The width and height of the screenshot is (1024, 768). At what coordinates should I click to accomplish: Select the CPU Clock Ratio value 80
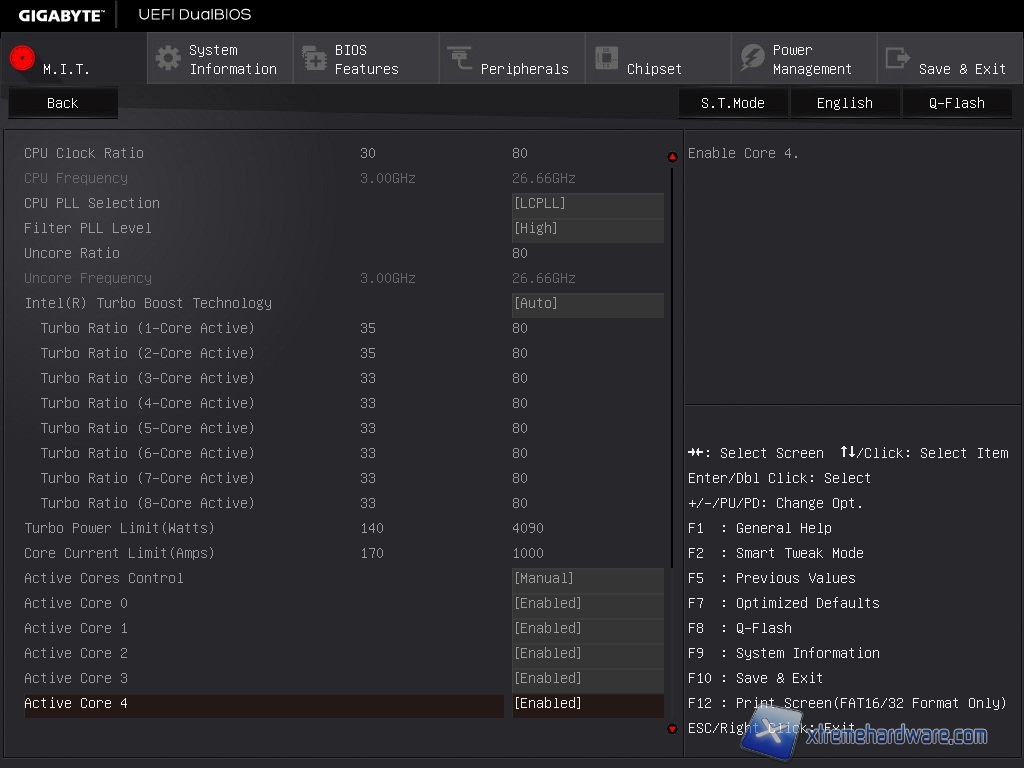coord(520,154)
